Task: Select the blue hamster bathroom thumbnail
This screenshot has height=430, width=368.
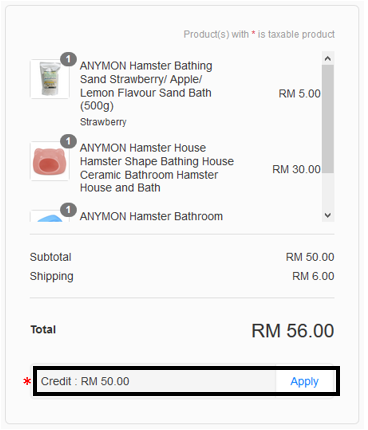Action: coord(50,216)
